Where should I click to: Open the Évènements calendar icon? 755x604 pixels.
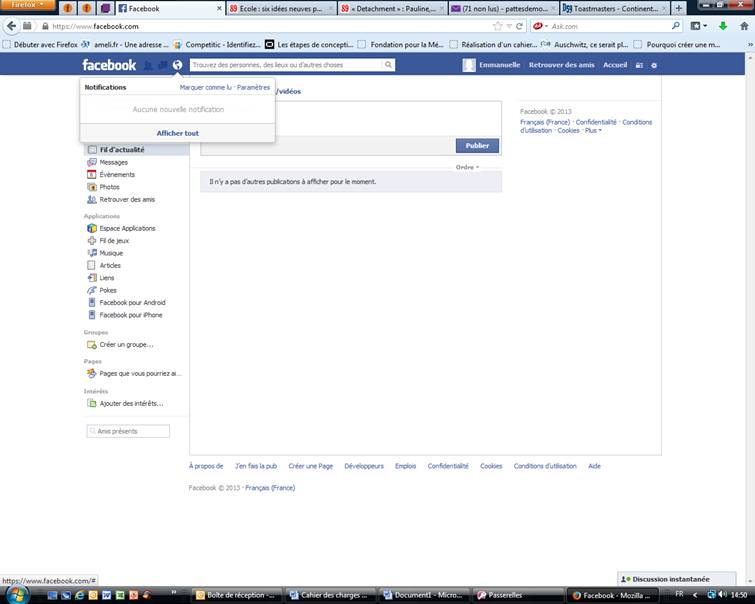(91, 174)
